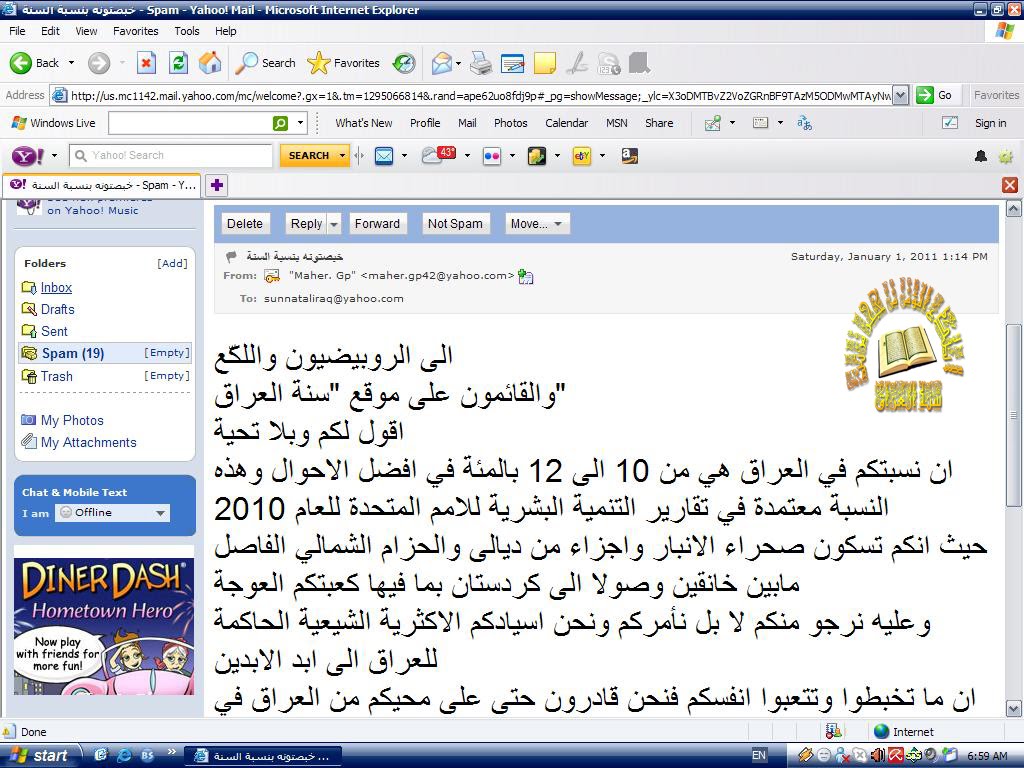Image resolution: width=1024 pixels, height=768 pixels.
Task: Click the bell alerts icon in Yahoo toolbar
Action: click(x=981, y=156)
